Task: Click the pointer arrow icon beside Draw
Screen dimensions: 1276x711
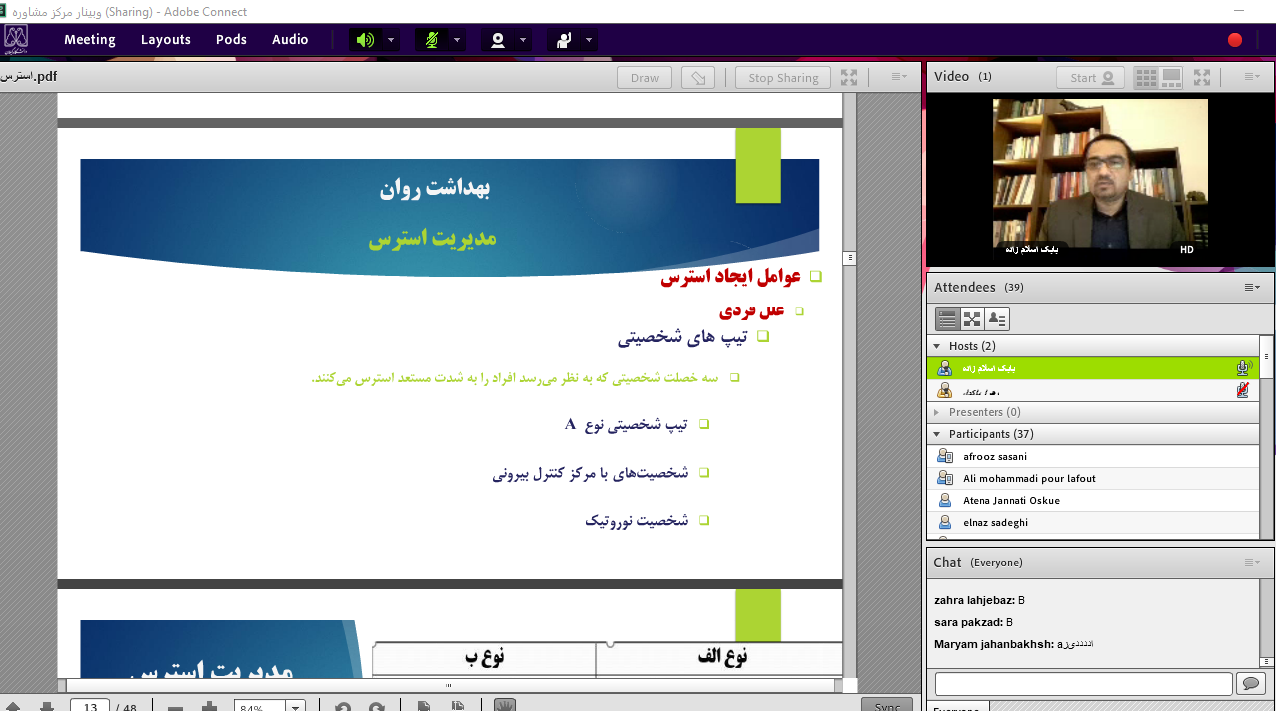Action: pyautogui.click(x=698, y=78)
